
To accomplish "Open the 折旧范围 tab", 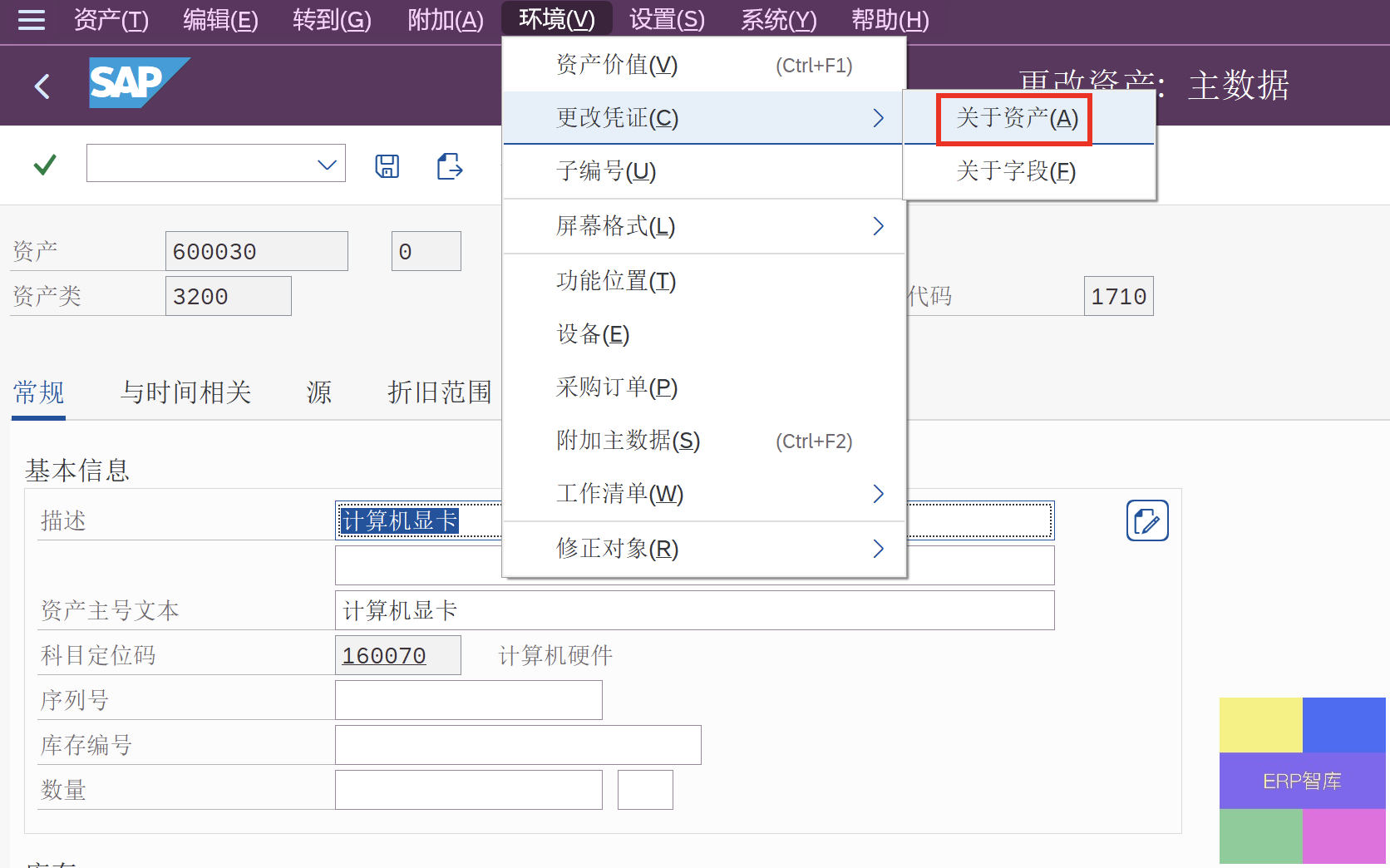I will (439, 392).
